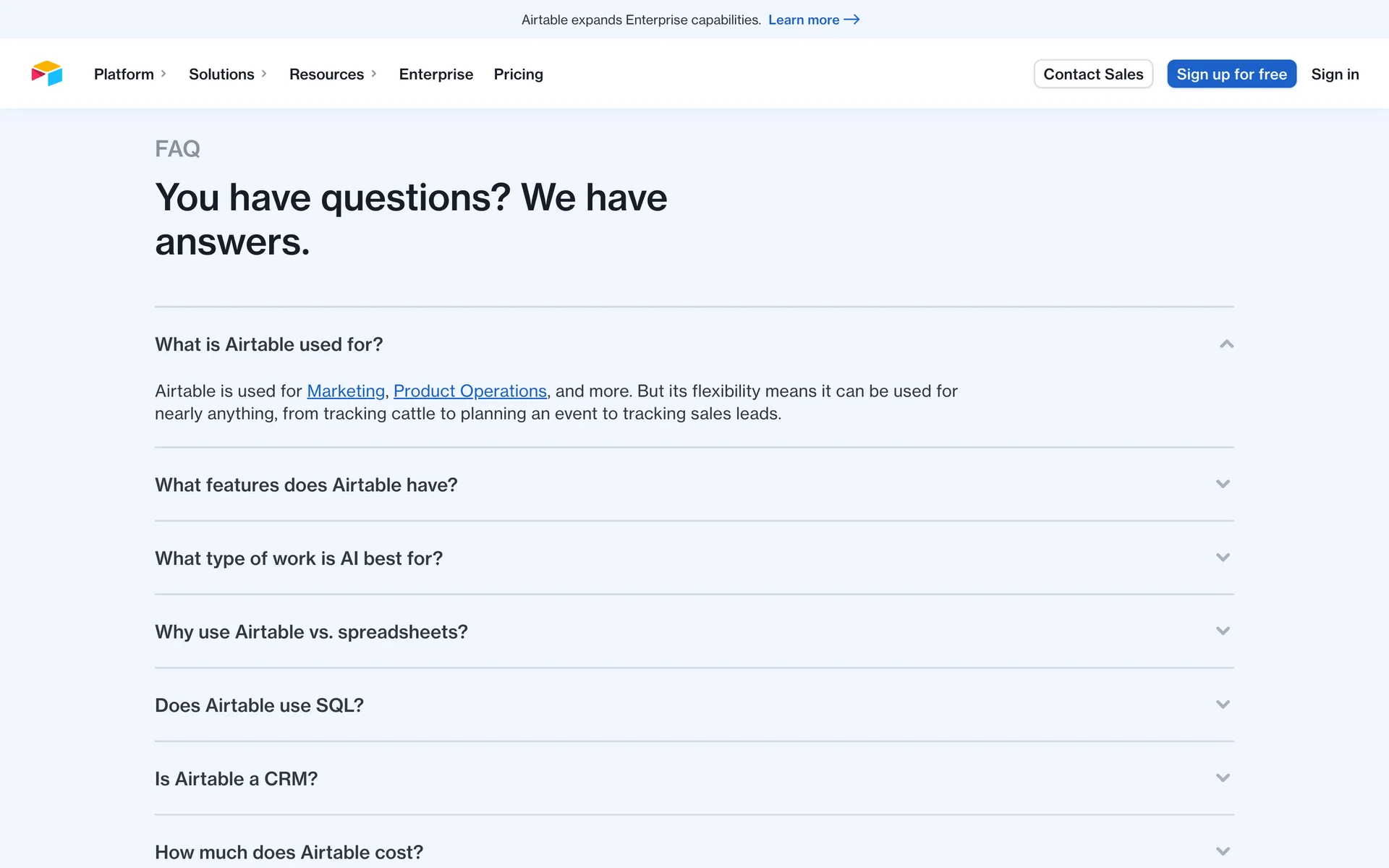Screen dimensions: 1389x868
Task: Click Sign up for free
Action: tap(1231, 74)
